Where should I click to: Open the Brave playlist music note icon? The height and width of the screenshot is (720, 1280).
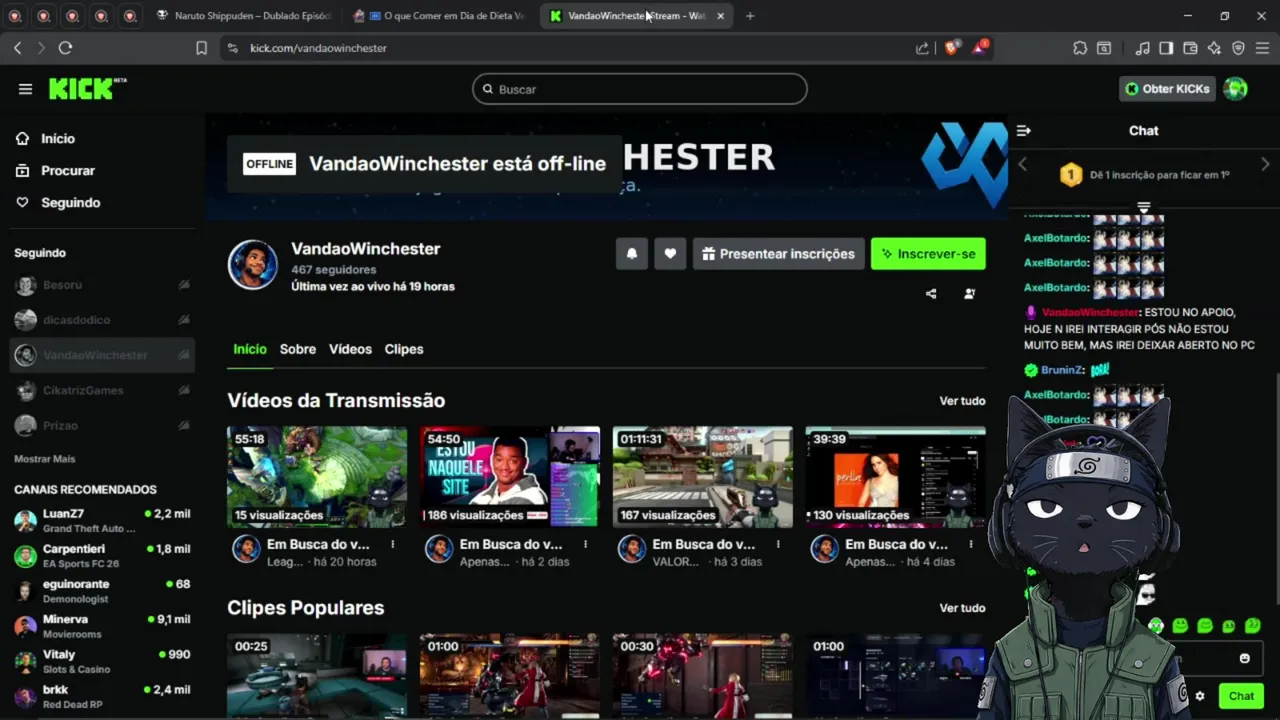coord(1143,48)
